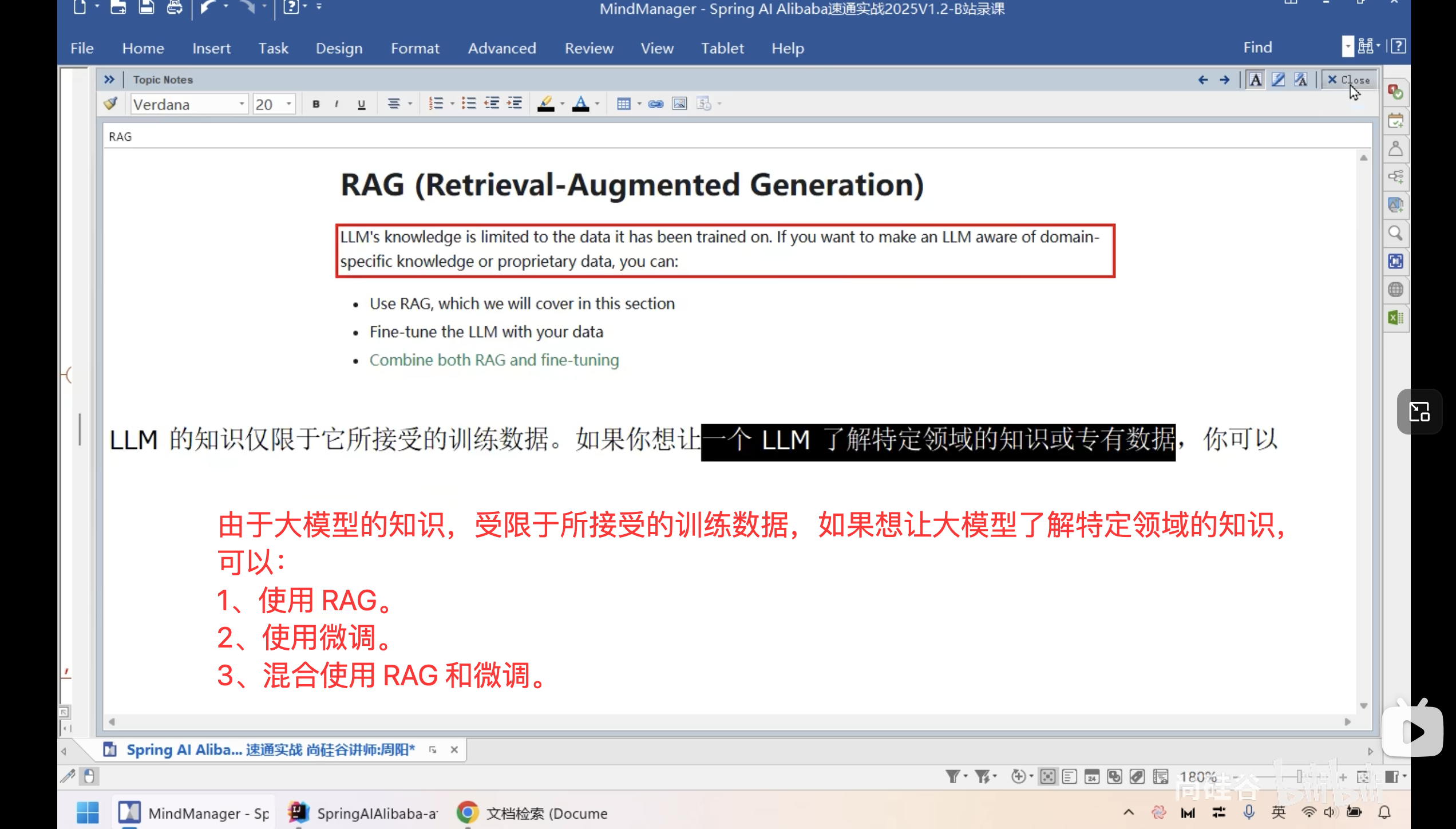Screen dimensions: 1456x829
Task: Close the Topic Notes panel
Action: click(1348, 80)
